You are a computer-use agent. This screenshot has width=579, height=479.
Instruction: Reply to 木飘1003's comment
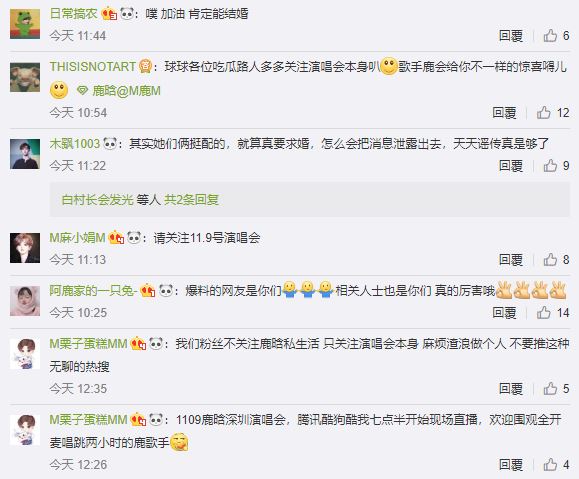pyautogui.click(x=511, y=165)
